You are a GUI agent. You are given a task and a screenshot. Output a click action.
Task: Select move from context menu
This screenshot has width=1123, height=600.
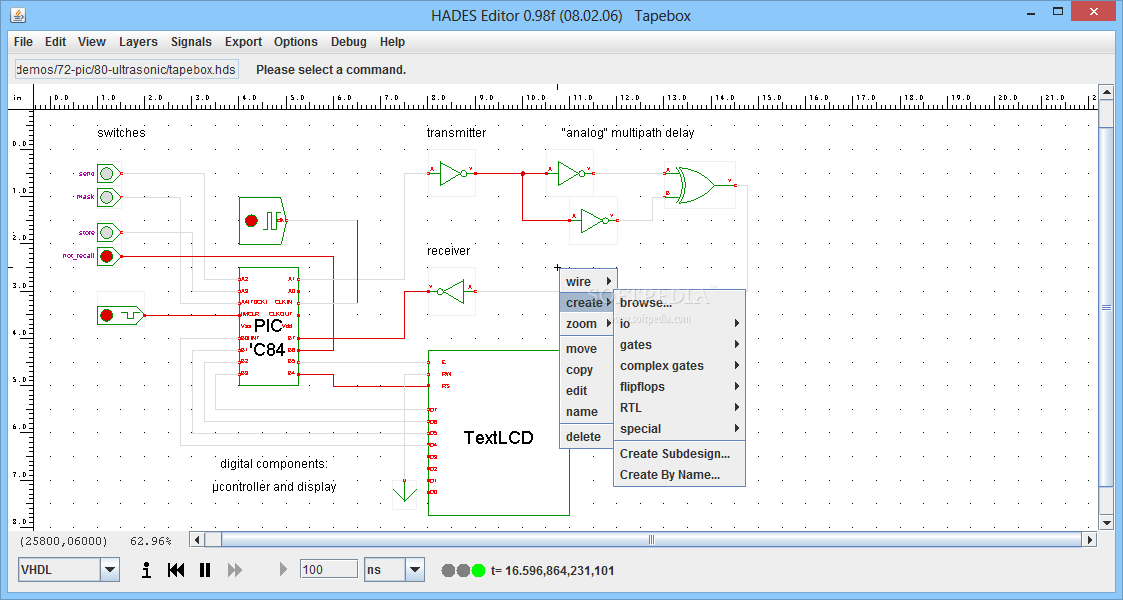tap(588, 349)
